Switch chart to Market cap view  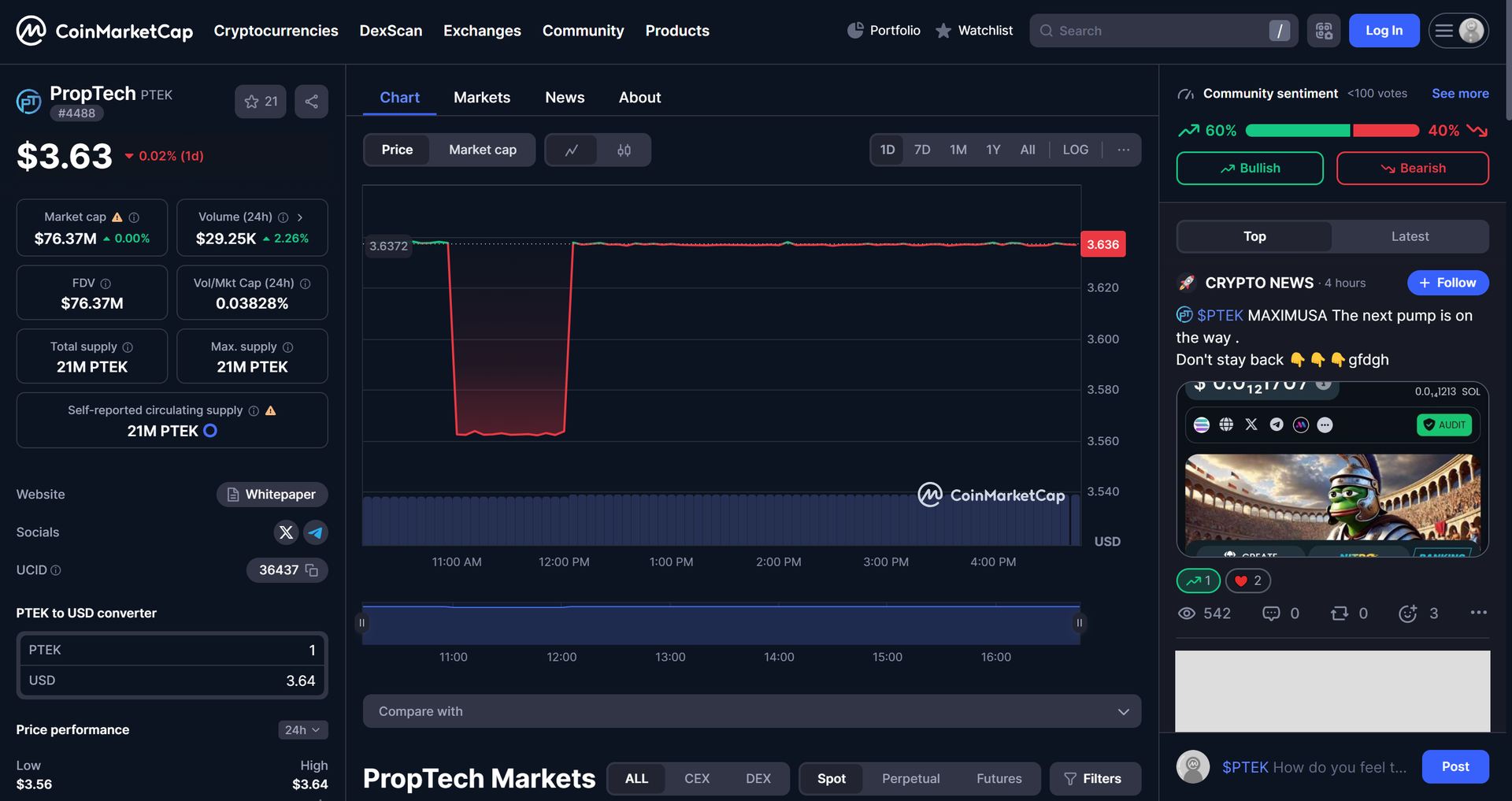point(483,150)
